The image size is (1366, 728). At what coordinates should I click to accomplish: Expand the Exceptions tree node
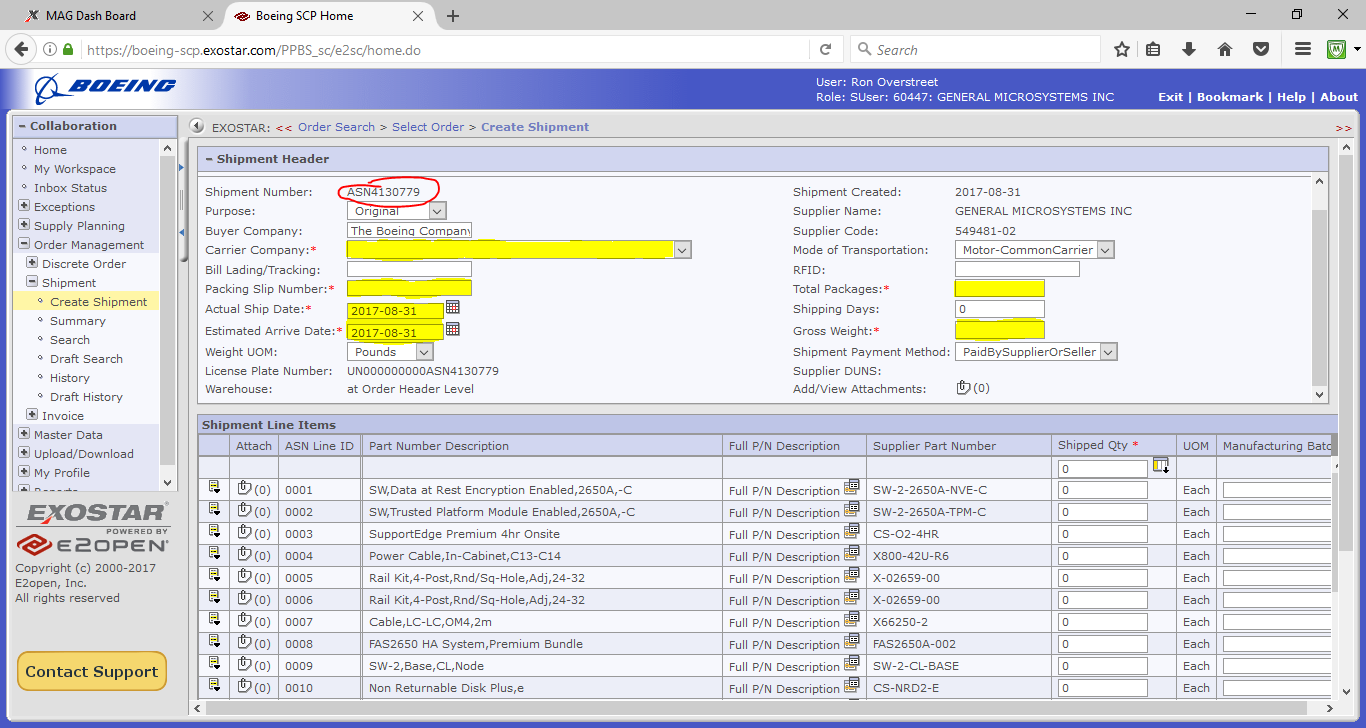tap(24, 206)
